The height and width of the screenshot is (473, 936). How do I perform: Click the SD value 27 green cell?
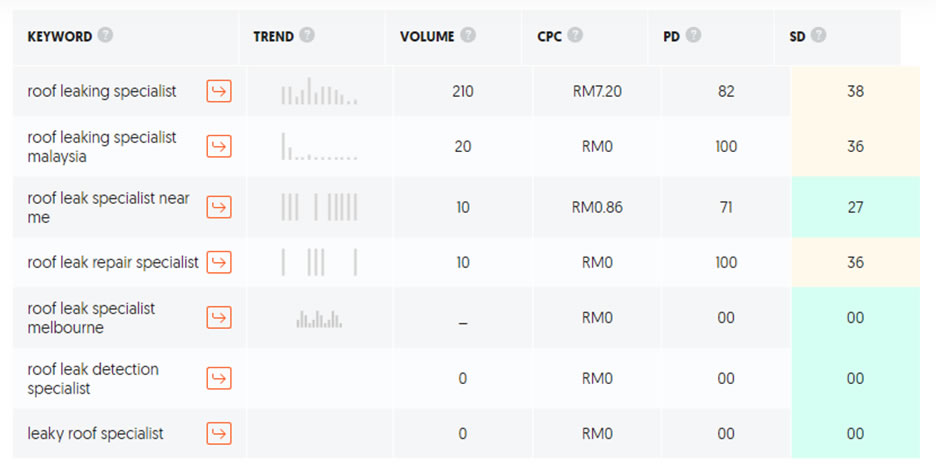pos(855,207)
